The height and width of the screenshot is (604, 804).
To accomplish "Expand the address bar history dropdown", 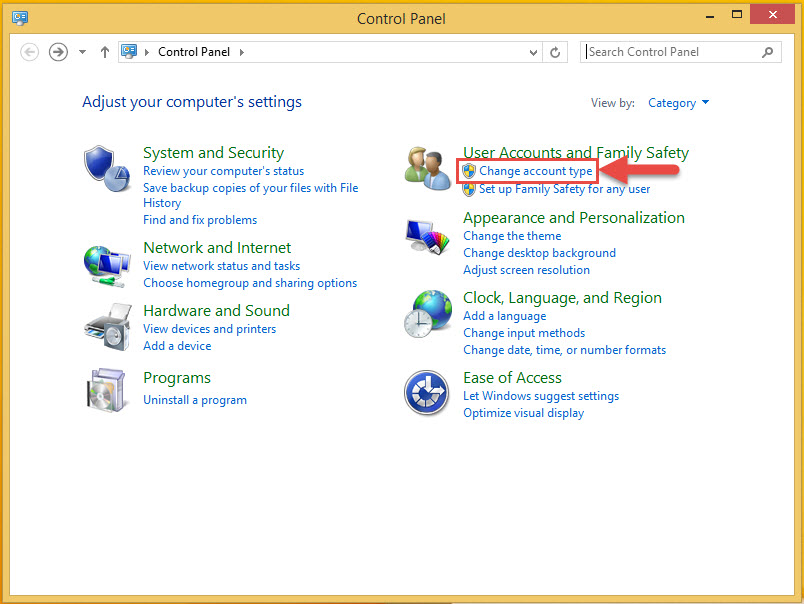I will 532,52.
